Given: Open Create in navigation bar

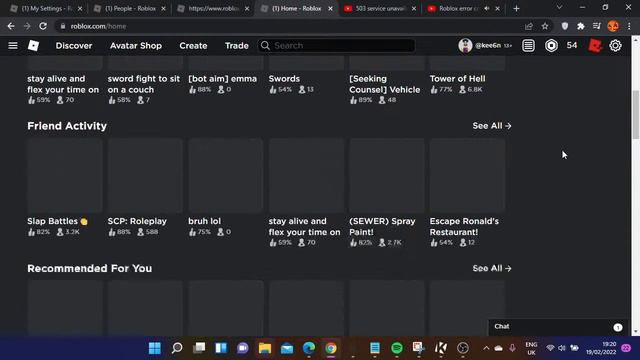Looking at the screenshot, I should point(193,46).
